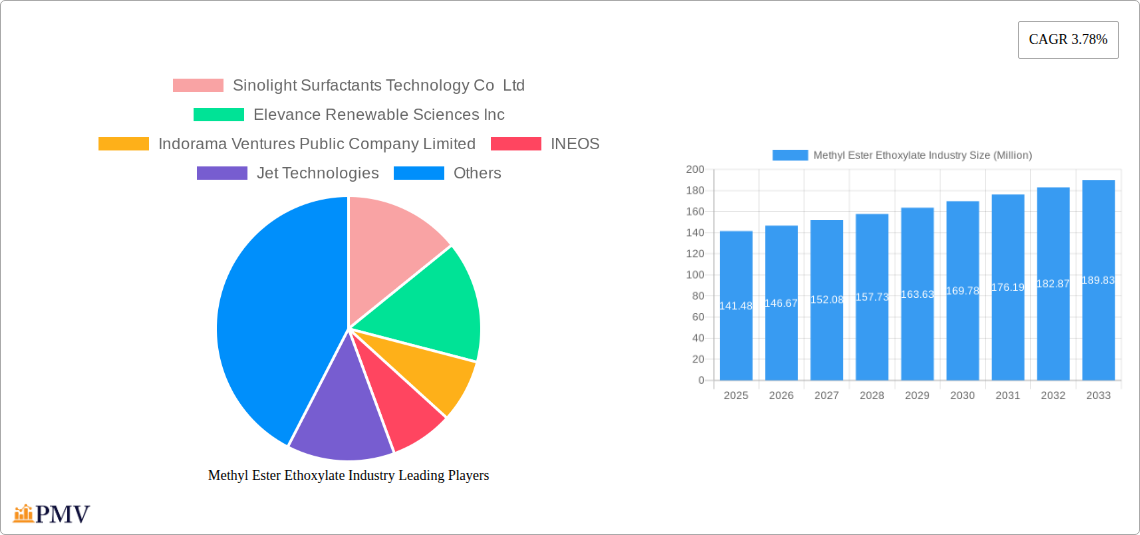Click INEOS legend label
Screen dimensions: 1140x535
[575, 144]
